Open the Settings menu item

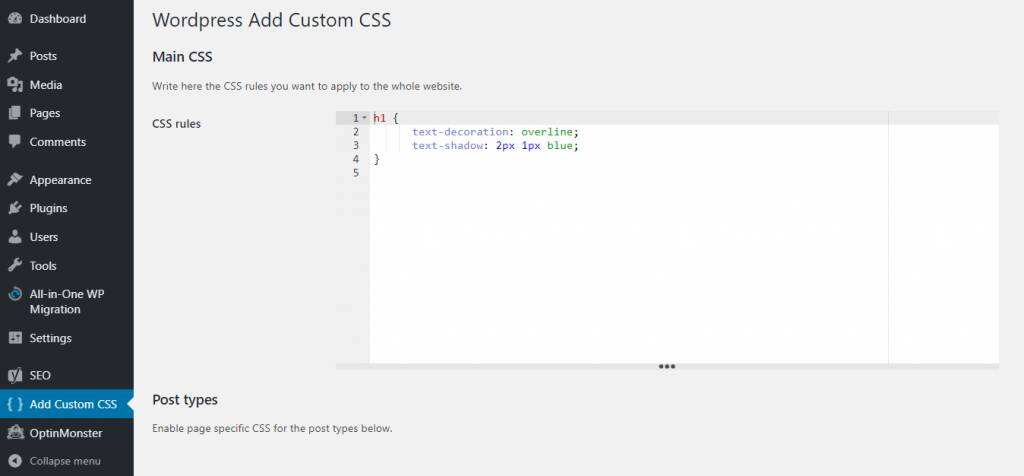point(50,338)
